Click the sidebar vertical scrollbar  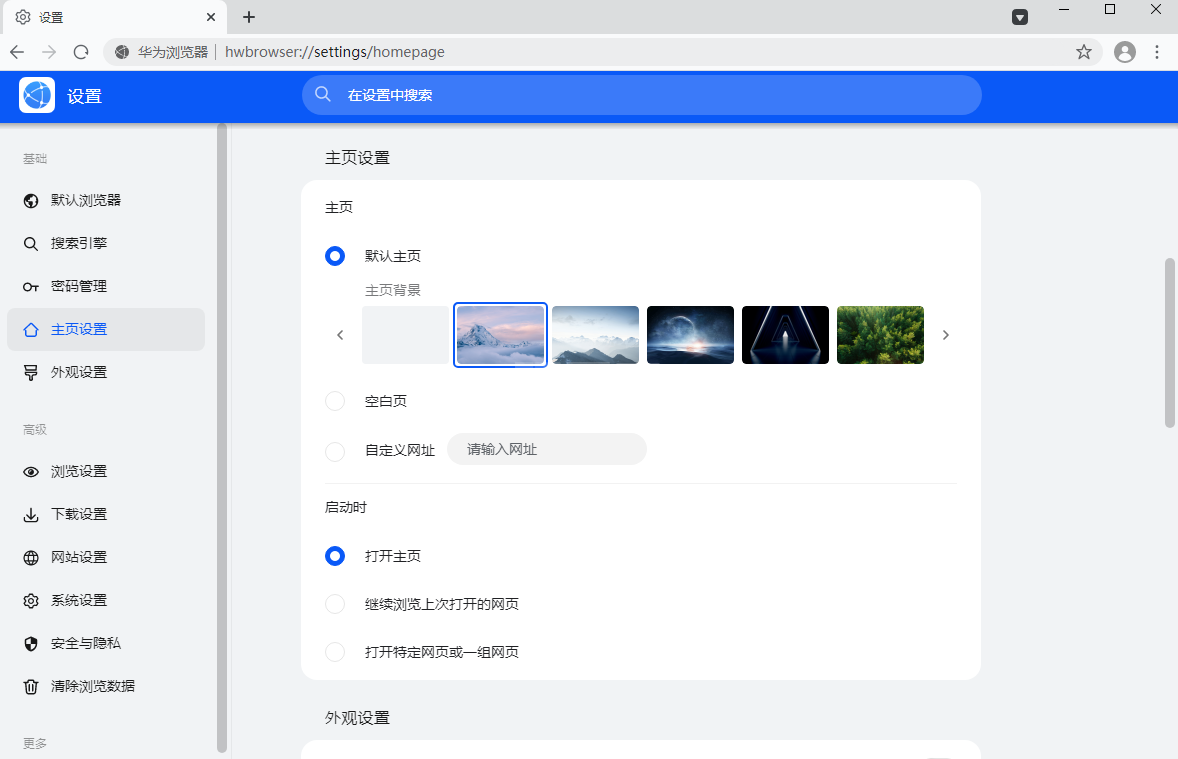(x=222, y=438)
